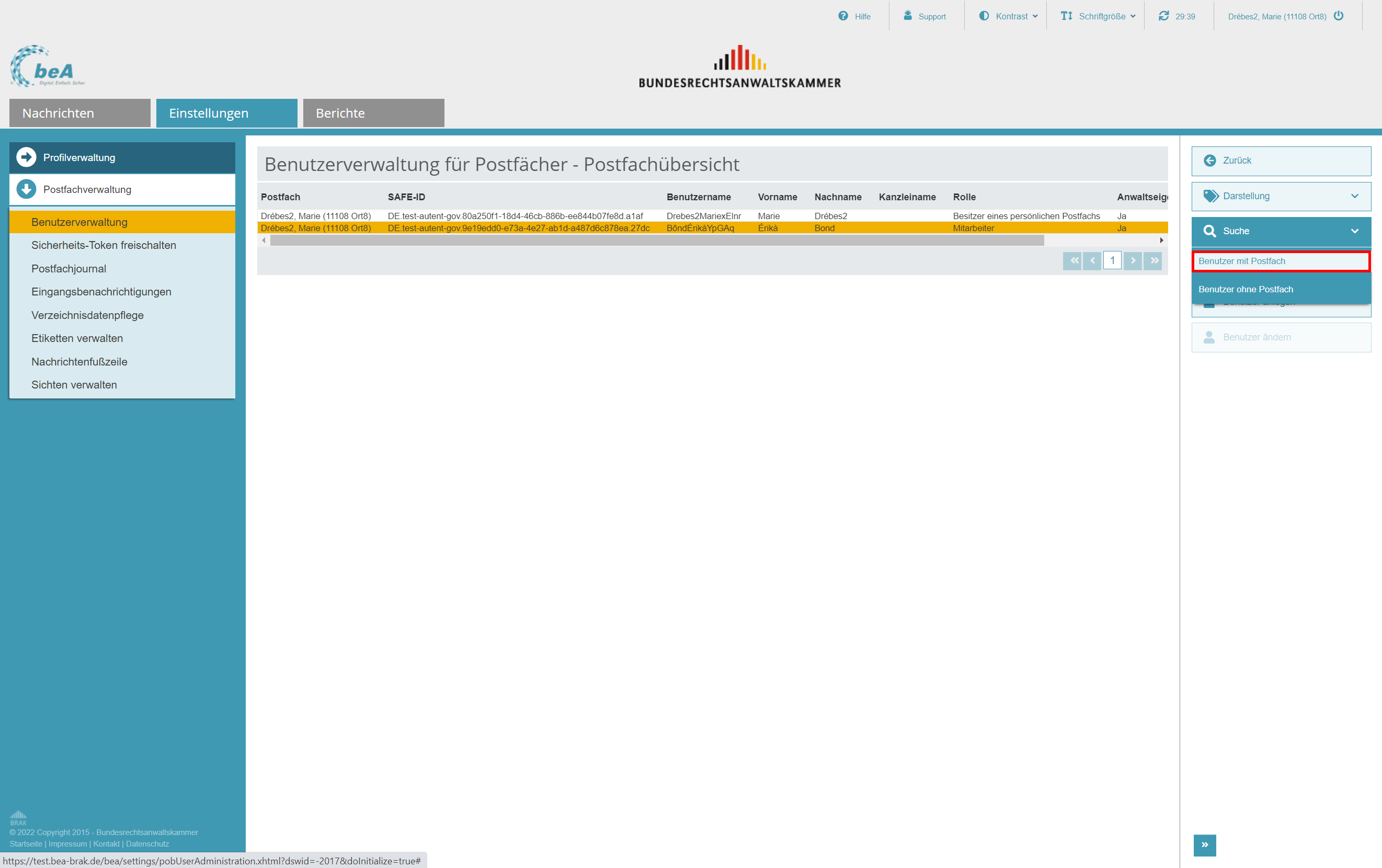1382x868 pixels.
Task: Switch to the Nachrichten tab
Action: (x=79, y=113)
